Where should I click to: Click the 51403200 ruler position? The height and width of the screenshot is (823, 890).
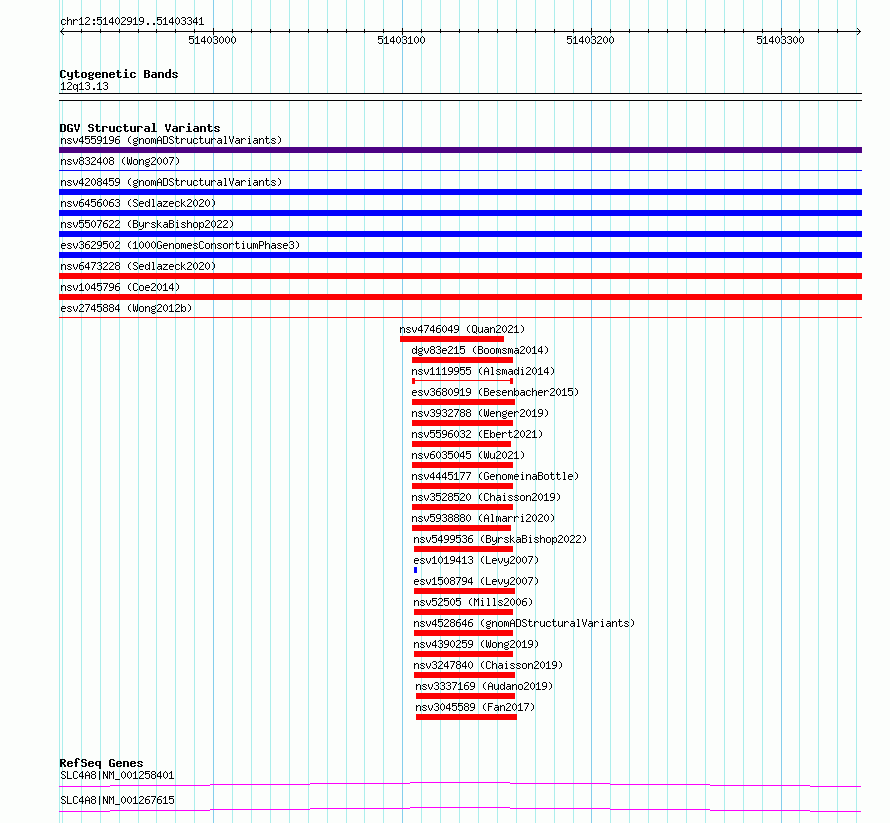(590, 40)
